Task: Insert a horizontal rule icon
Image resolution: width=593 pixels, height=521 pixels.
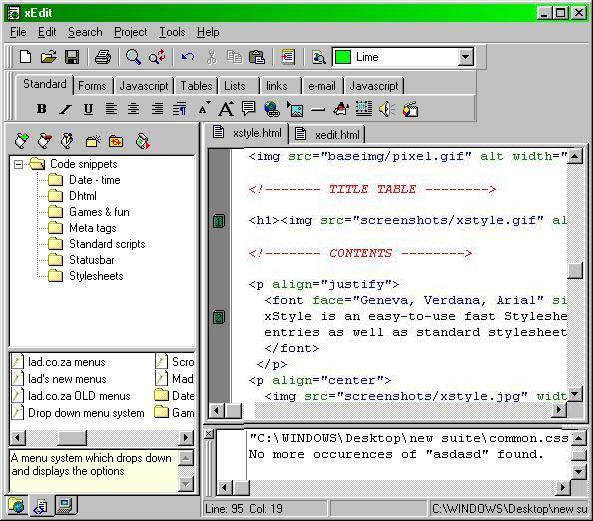Action: pos(318,110)
